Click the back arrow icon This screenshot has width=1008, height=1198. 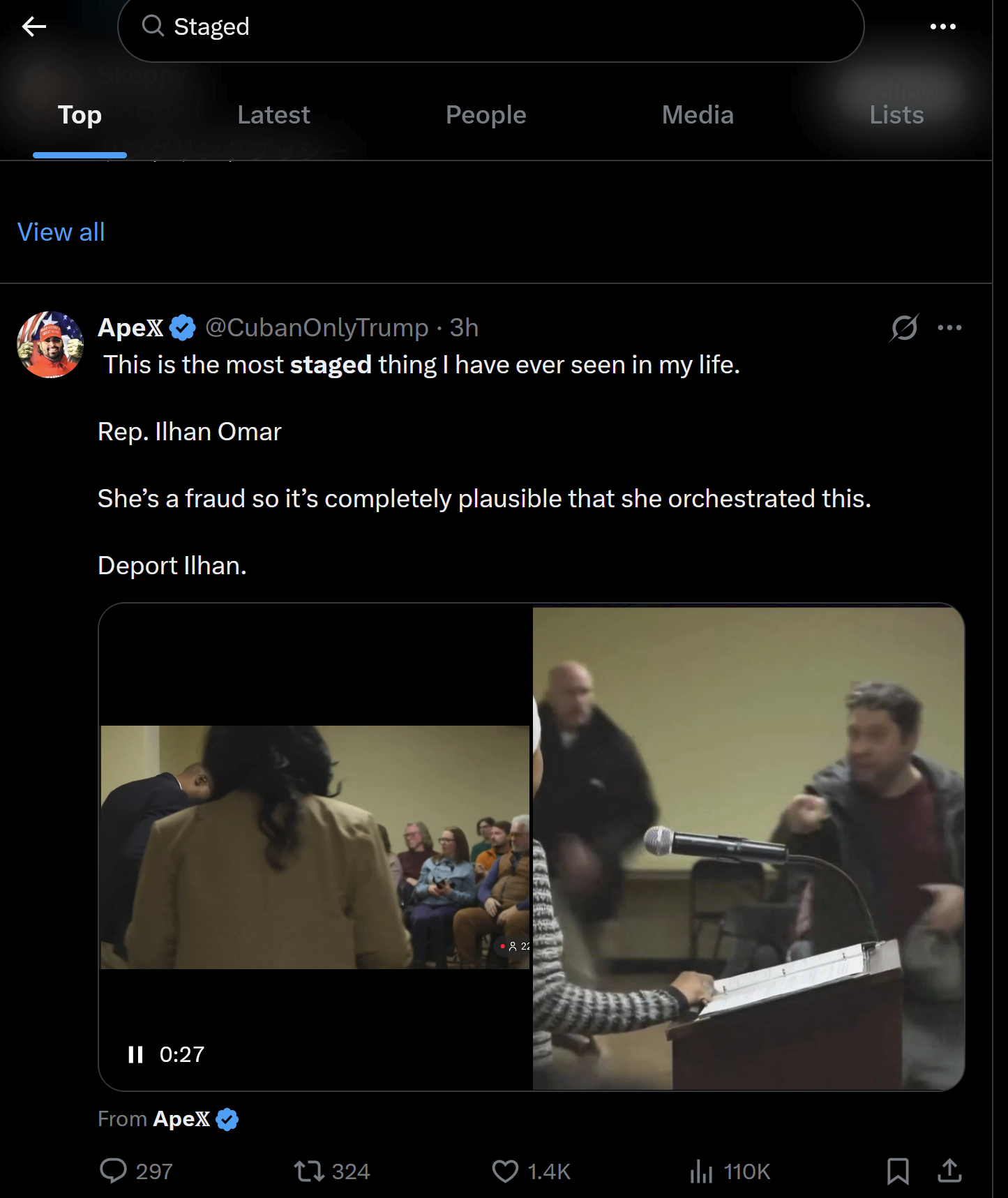(33, 27)
